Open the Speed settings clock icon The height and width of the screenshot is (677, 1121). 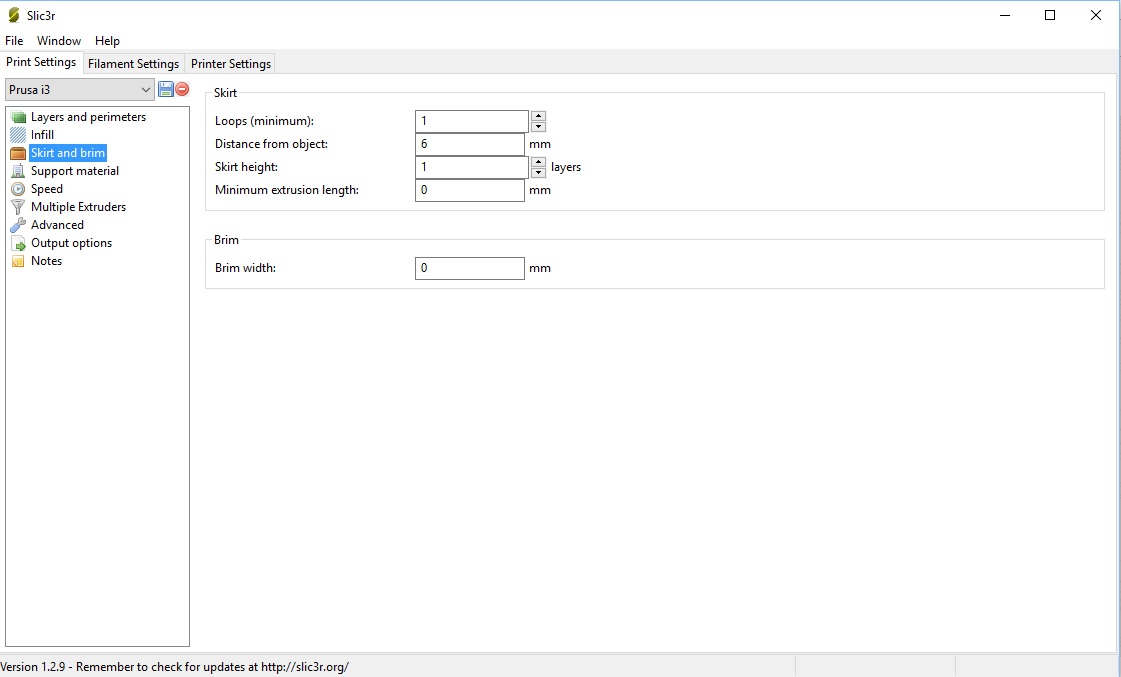18,189
